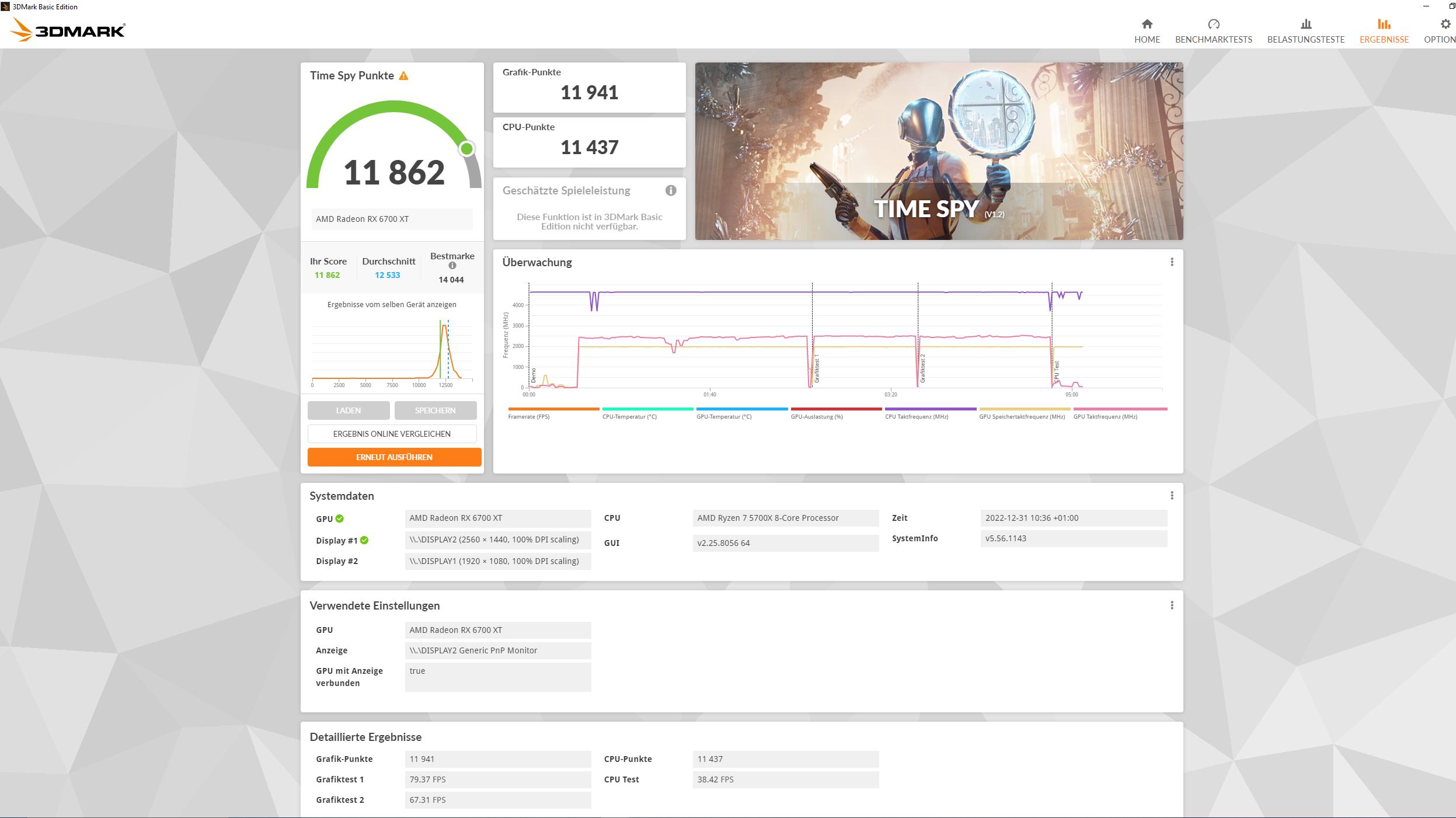1456x818 pixels.
Task: Click the Option gear icon
Action: 1445,25
